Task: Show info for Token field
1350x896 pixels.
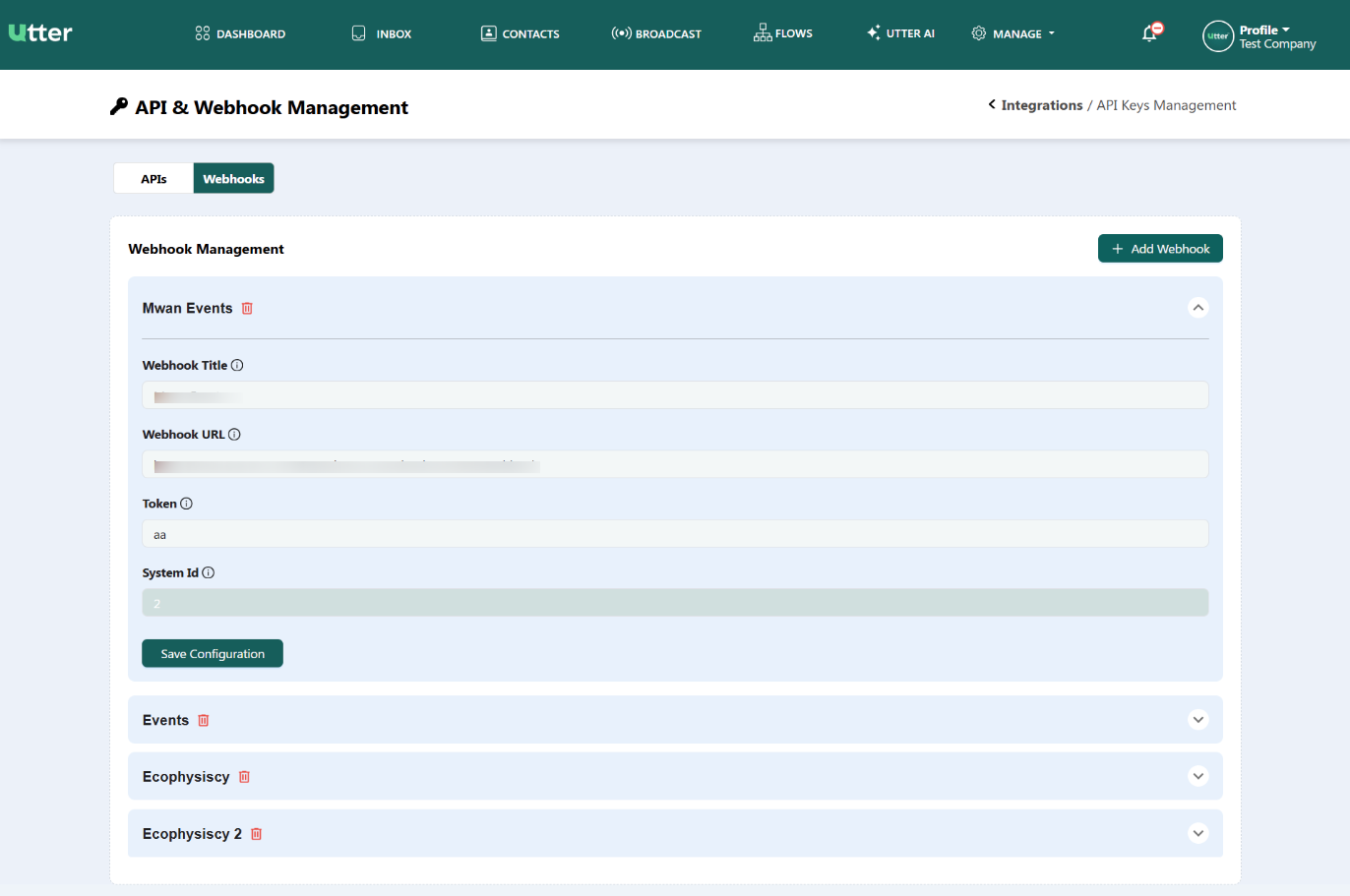Action: 186,504
